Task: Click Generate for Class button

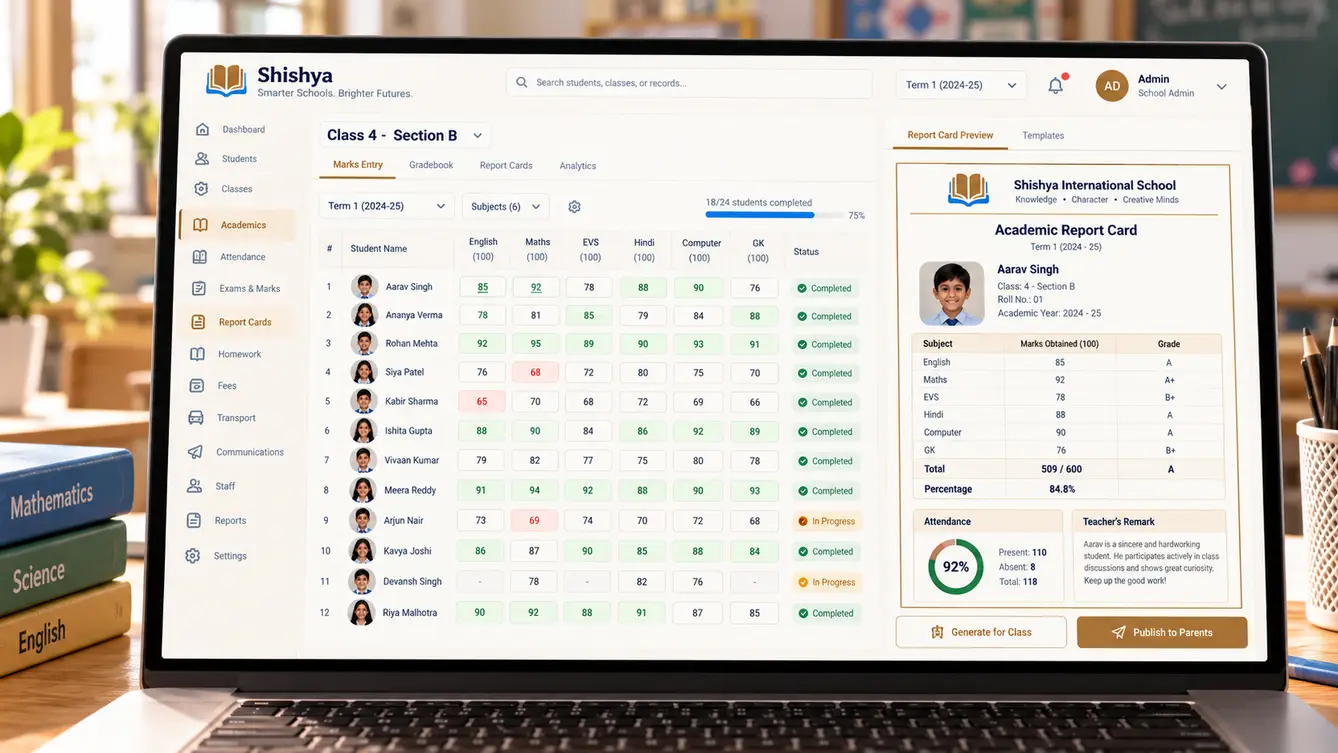Action: 981,632
